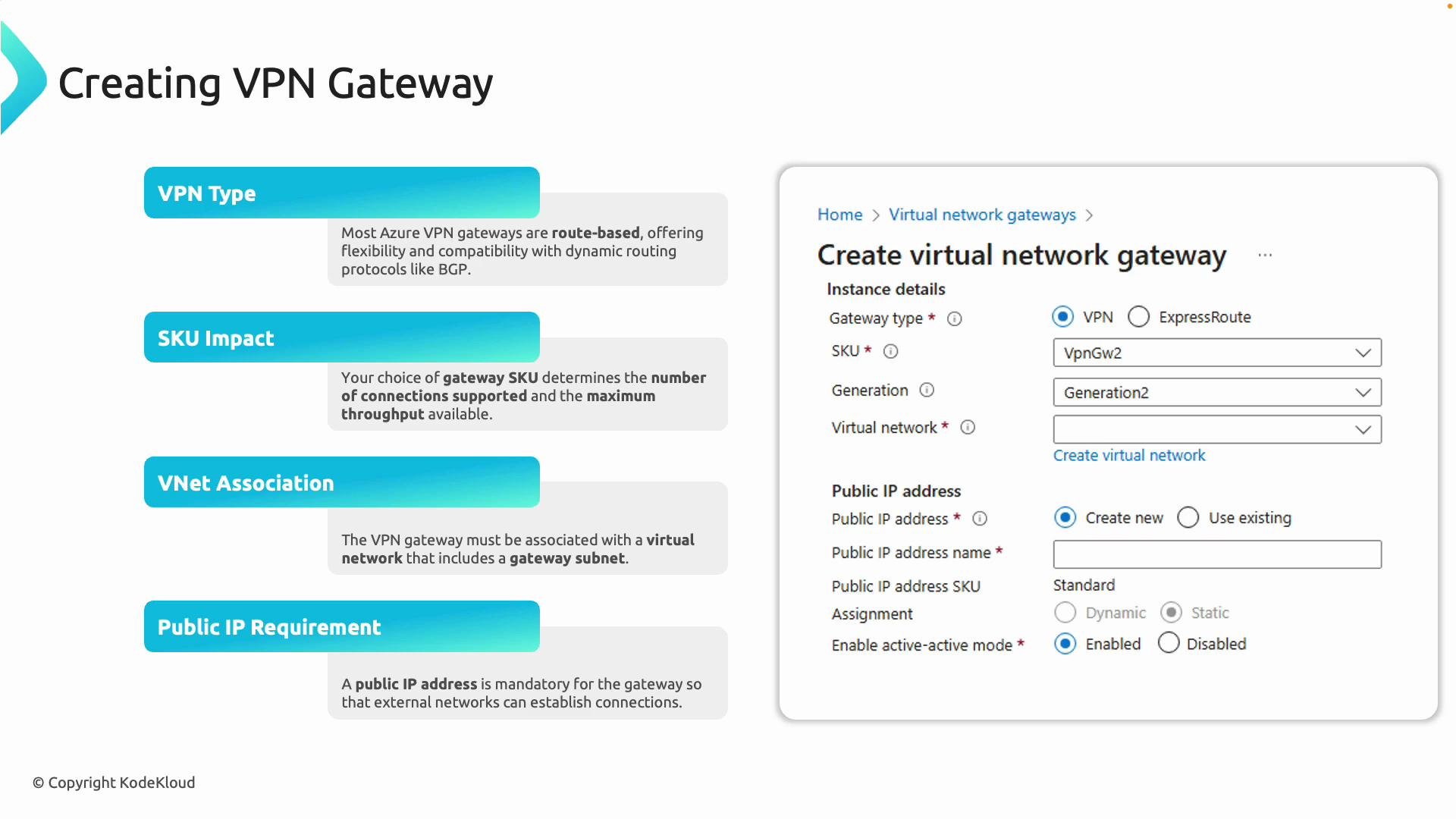Click the SKU info icon
1456x819 pixels.
891,351
